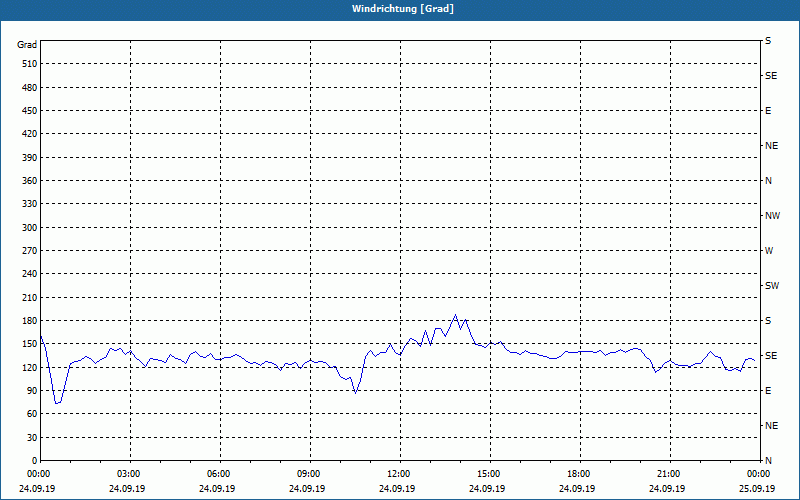Click the 21:00 time label

point(667,474)
